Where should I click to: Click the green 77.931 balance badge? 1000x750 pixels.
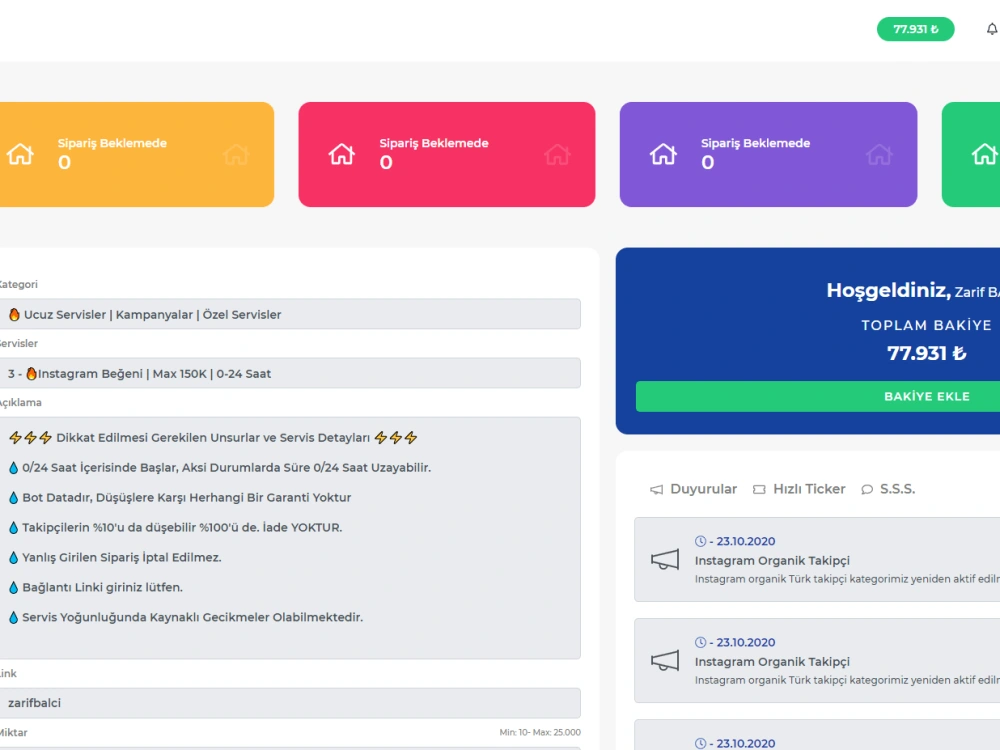coord(915,29)
